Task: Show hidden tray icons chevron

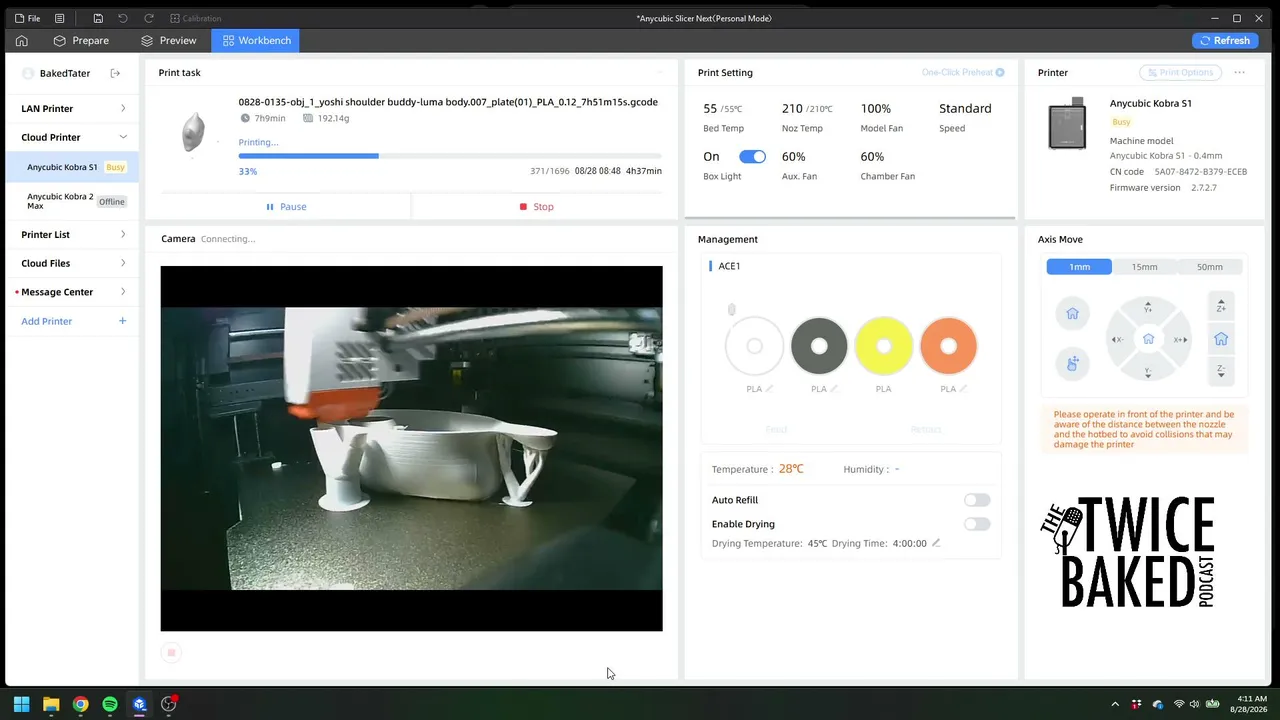Action: pyautogui.click(x=1115, y=705)
